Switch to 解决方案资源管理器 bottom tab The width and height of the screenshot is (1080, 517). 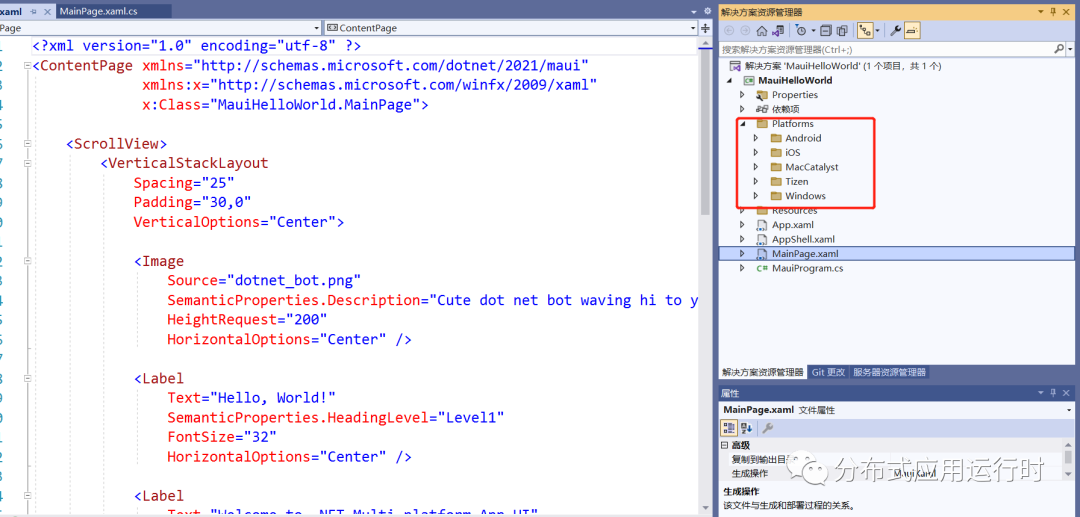click(762, 372)
